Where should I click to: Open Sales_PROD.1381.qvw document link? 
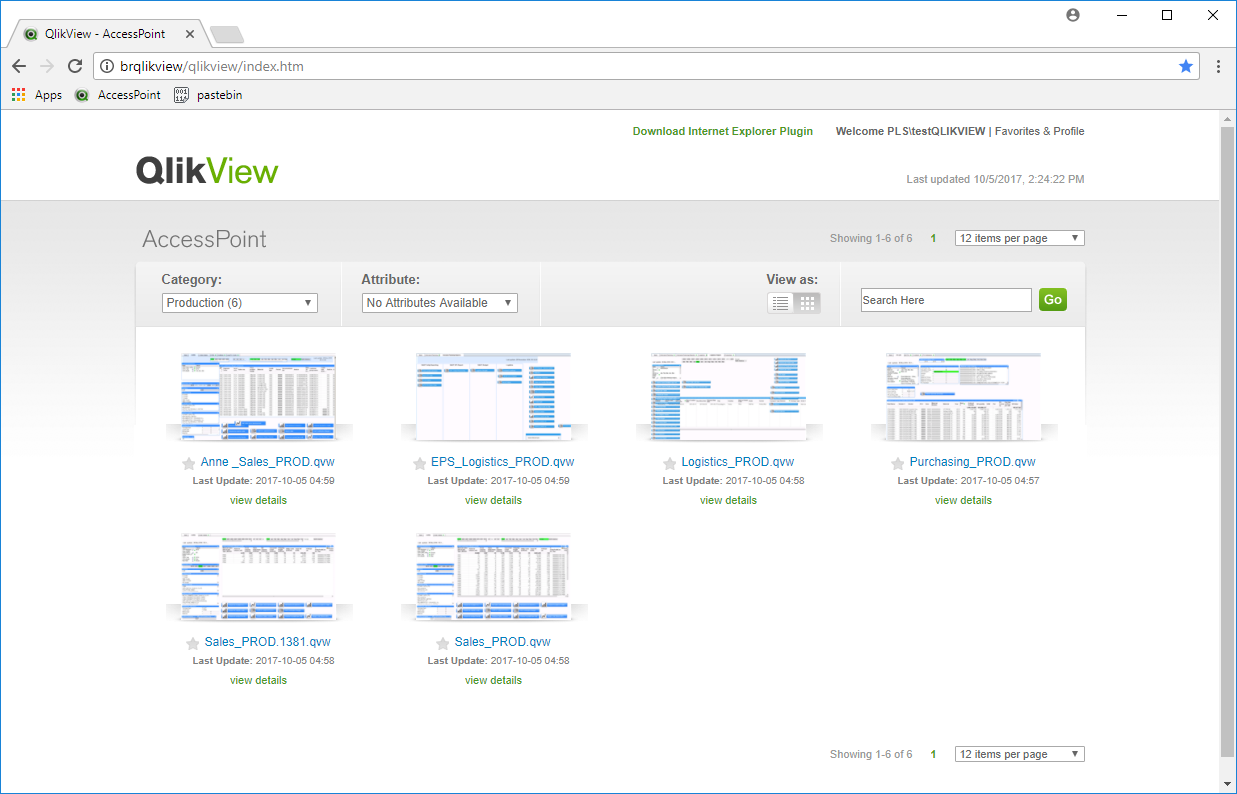point(267,642)
